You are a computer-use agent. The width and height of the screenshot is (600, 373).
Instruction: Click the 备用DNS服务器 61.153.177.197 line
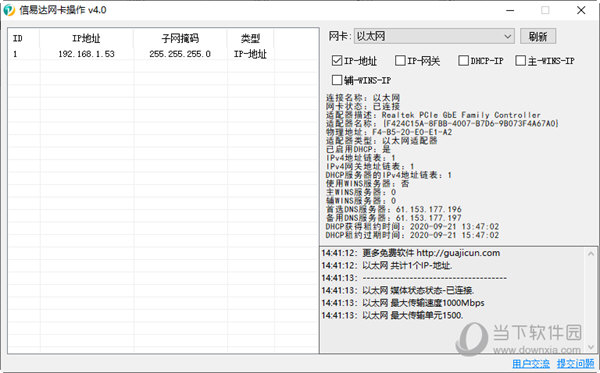click(x=393, y=218)
